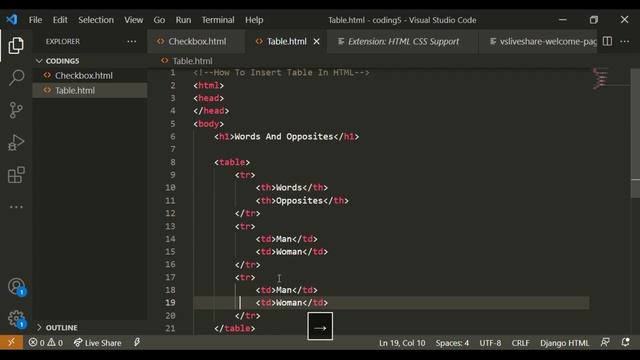
Task: Open the Source Control view
Action: (16, 110)
